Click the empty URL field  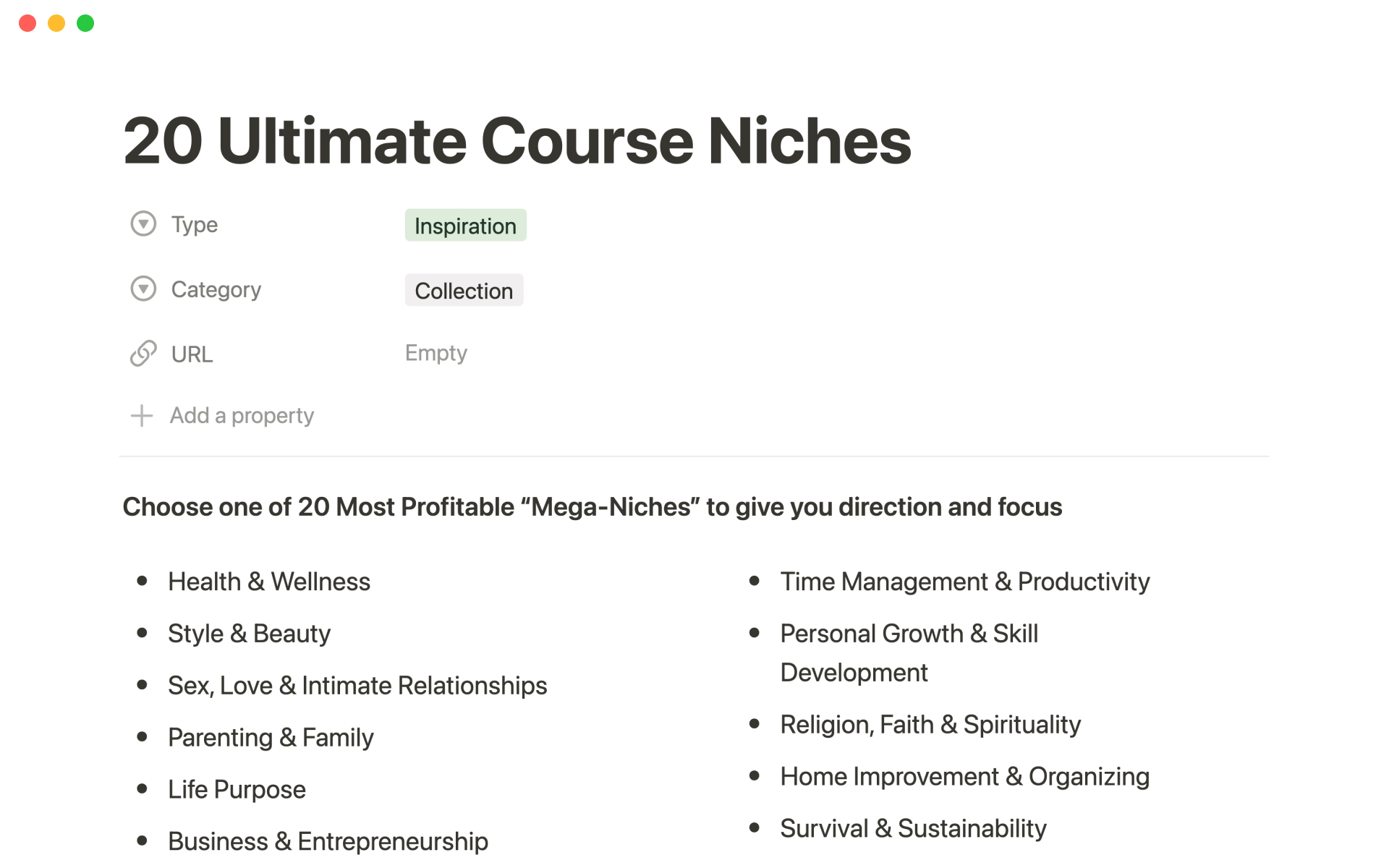pyautogui.click(x=436, y=353)
